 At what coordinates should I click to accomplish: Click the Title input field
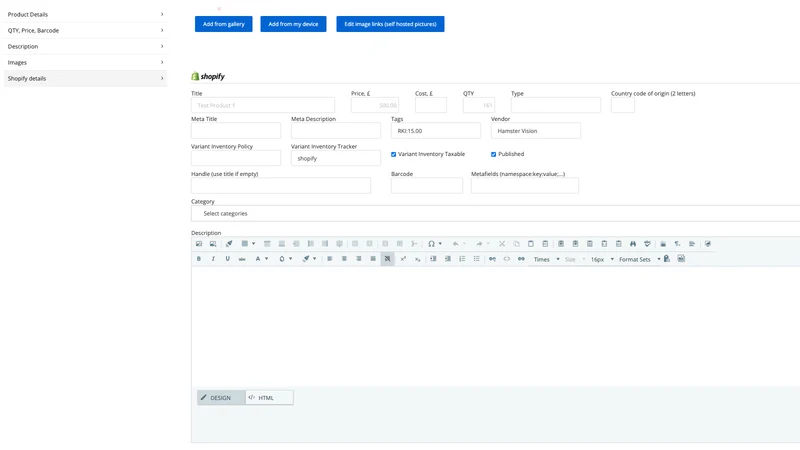(263, 105)
